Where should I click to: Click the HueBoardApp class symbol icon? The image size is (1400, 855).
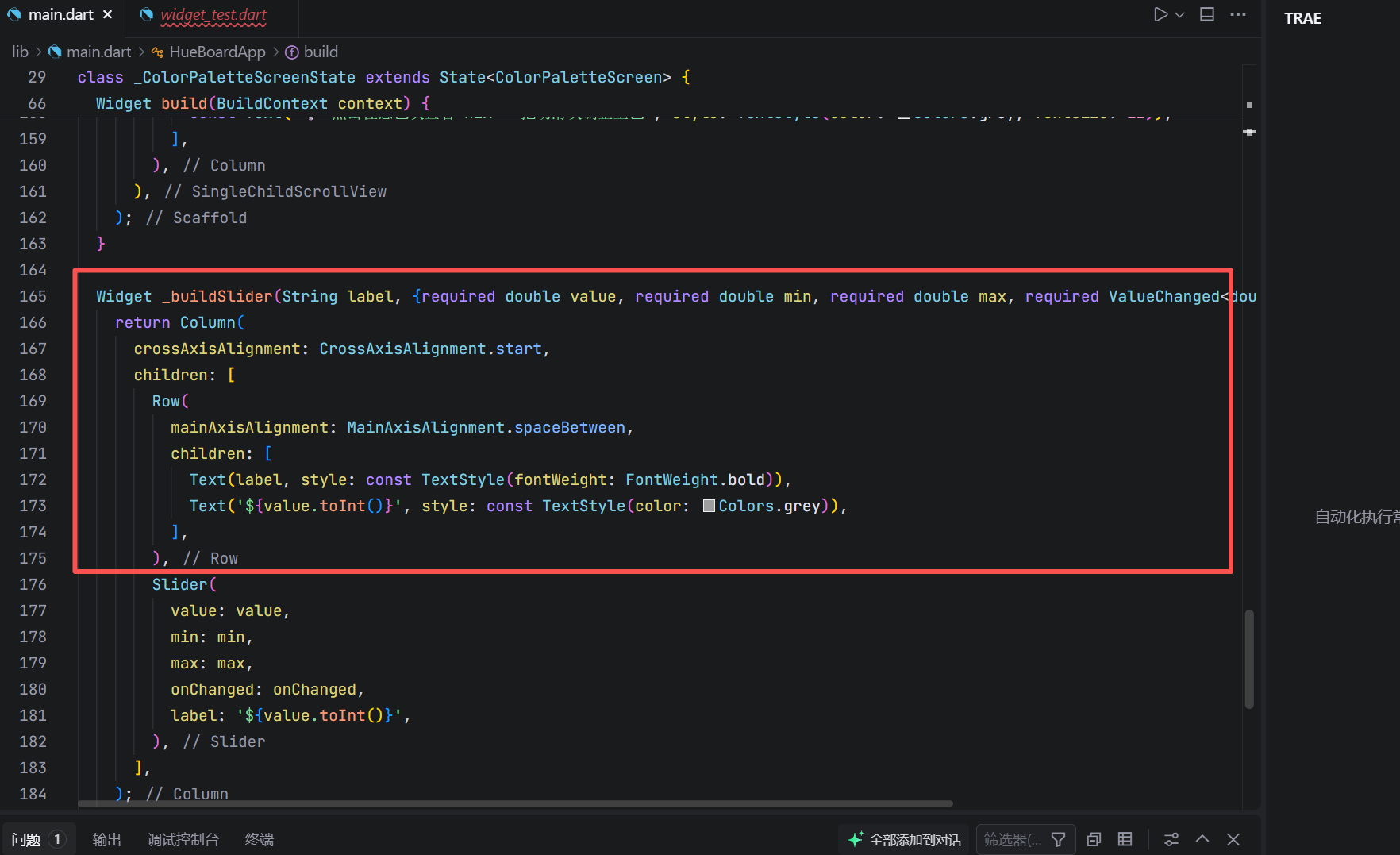157,52
